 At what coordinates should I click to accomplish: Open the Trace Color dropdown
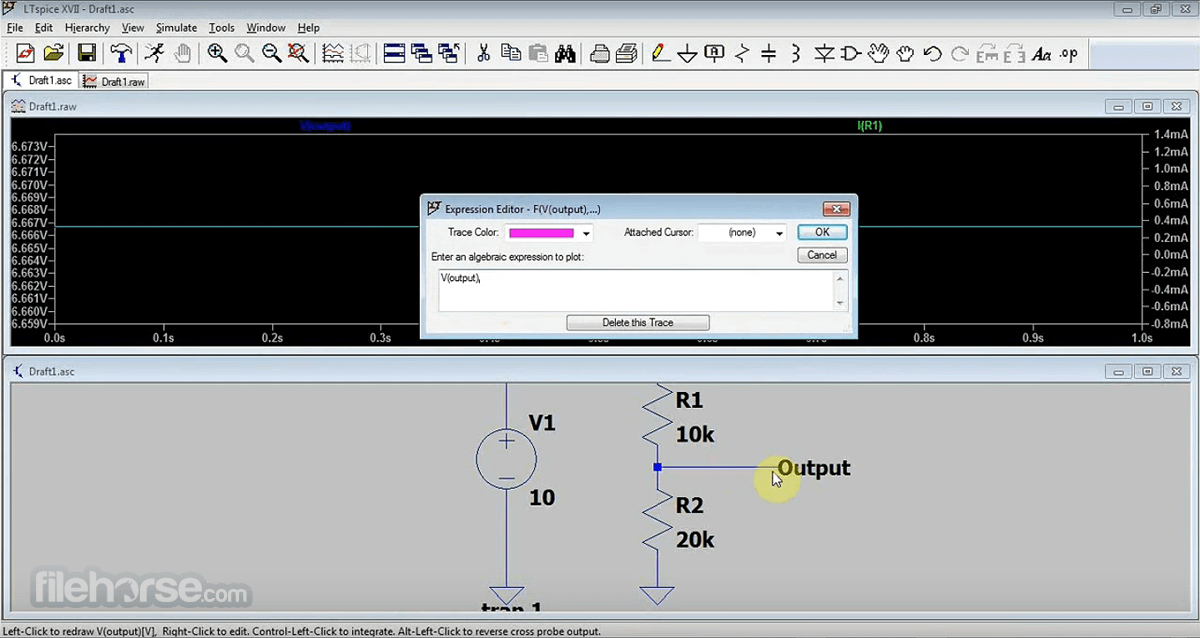[x=587, y=233]
